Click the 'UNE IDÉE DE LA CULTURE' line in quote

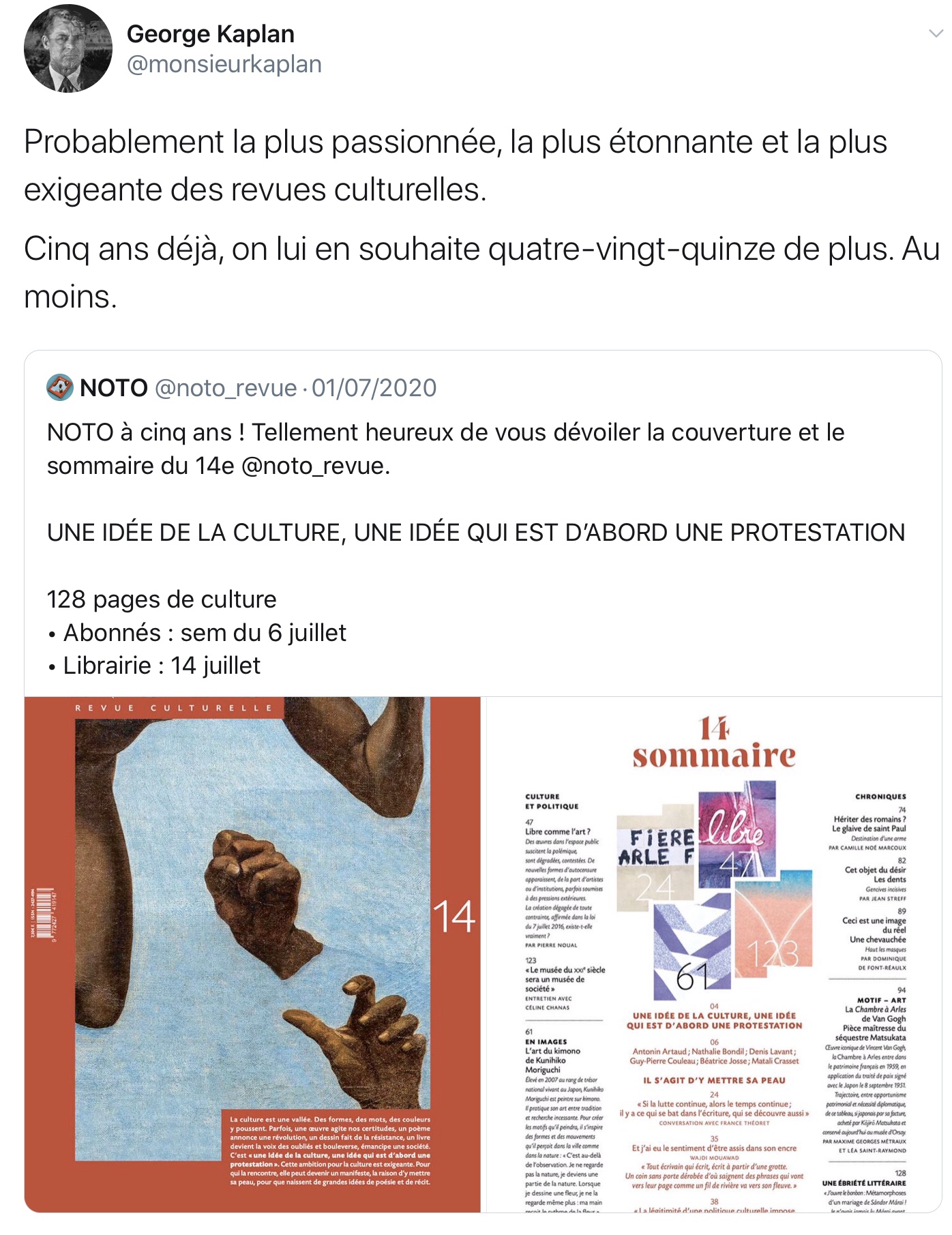click(x=476, y=533)
